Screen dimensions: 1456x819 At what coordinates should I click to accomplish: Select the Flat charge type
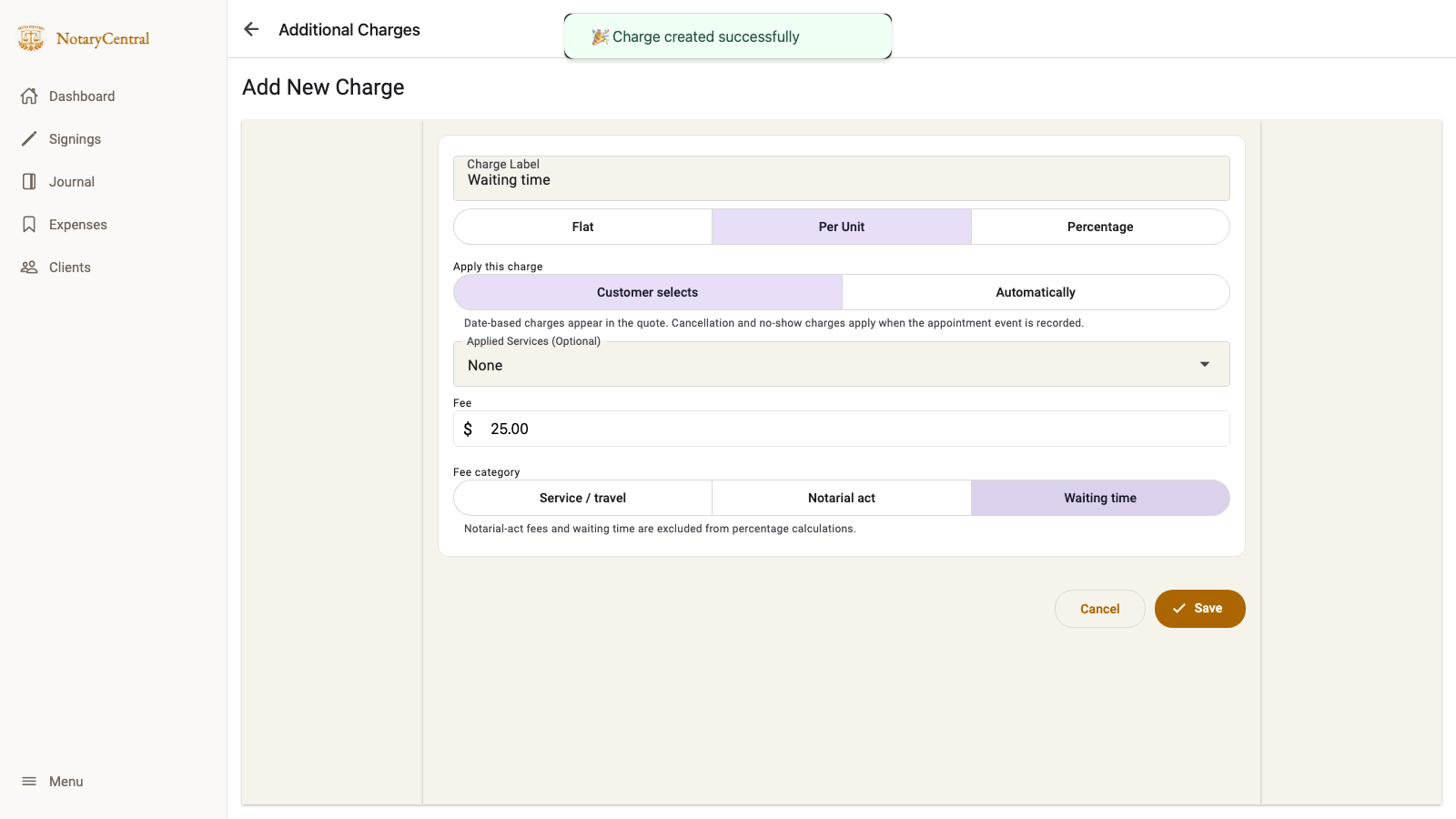(x=582, y=227)
